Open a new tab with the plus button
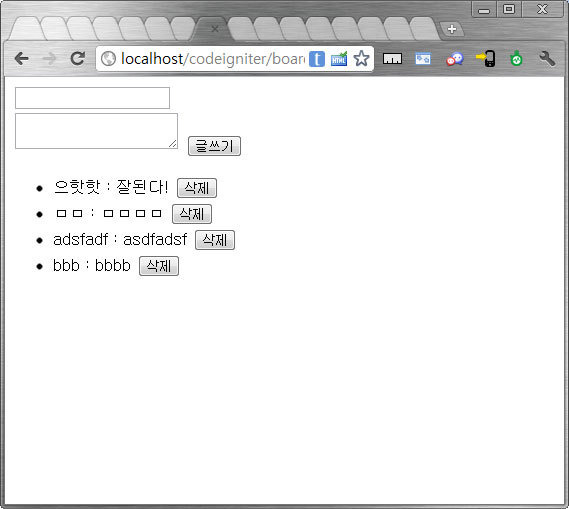This screenshot has height=509, width=569. coord(452,29)
